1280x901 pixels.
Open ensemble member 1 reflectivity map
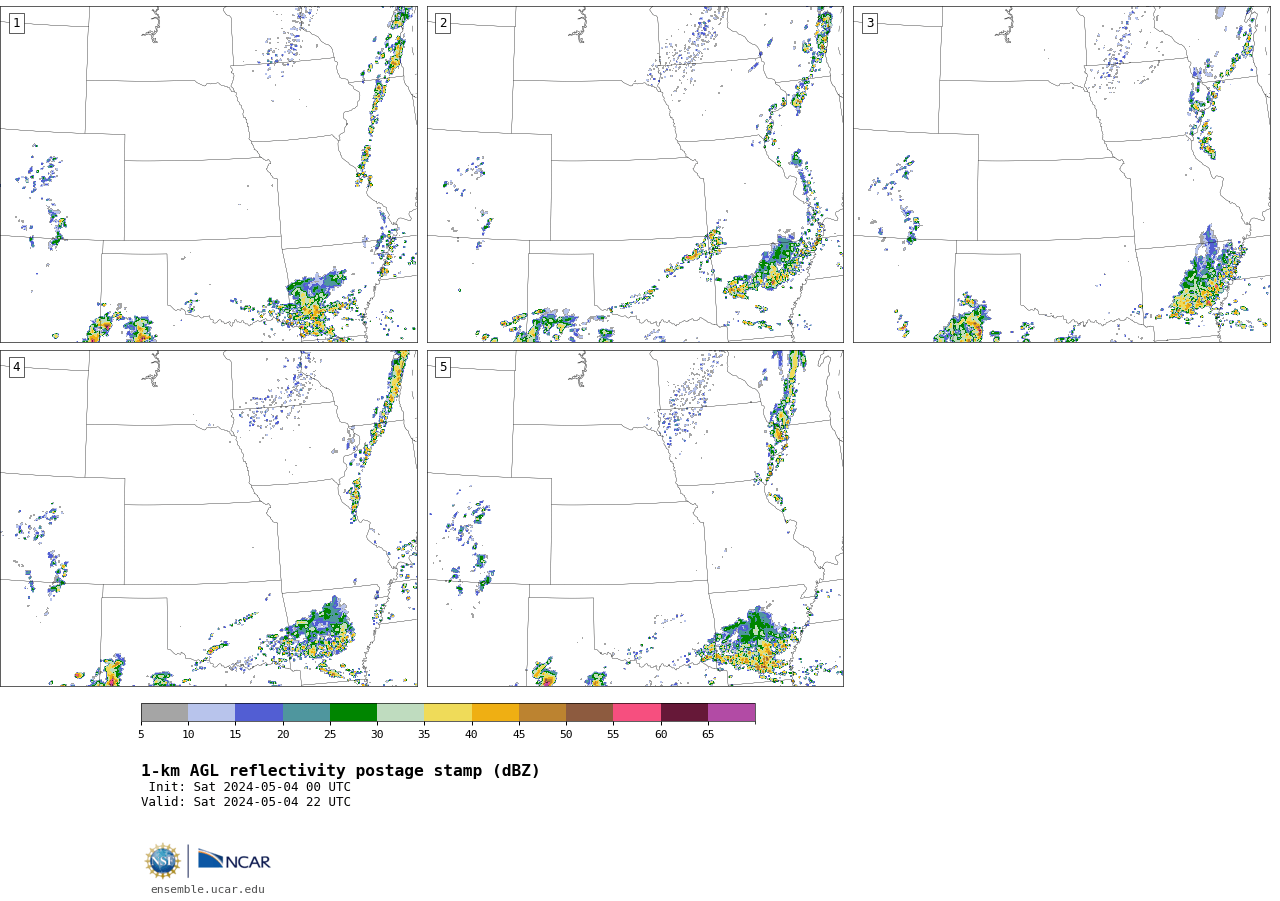coord(208,174)
